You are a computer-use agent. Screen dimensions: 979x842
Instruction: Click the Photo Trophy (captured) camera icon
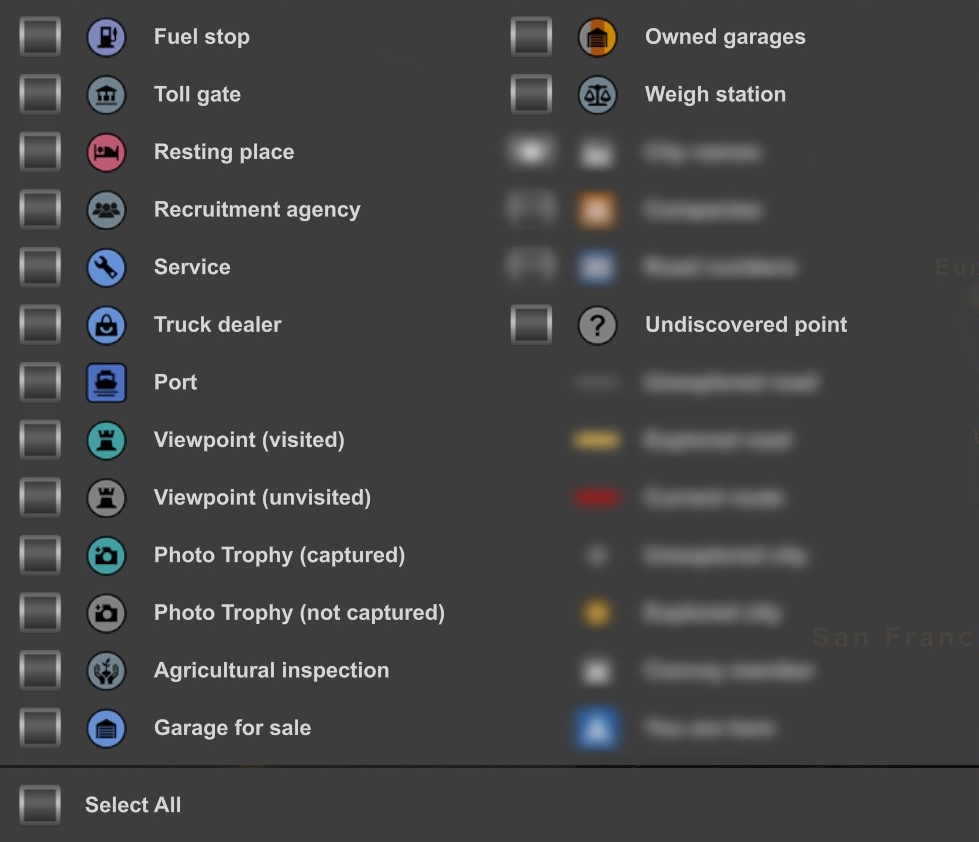[x=106, y=556]
